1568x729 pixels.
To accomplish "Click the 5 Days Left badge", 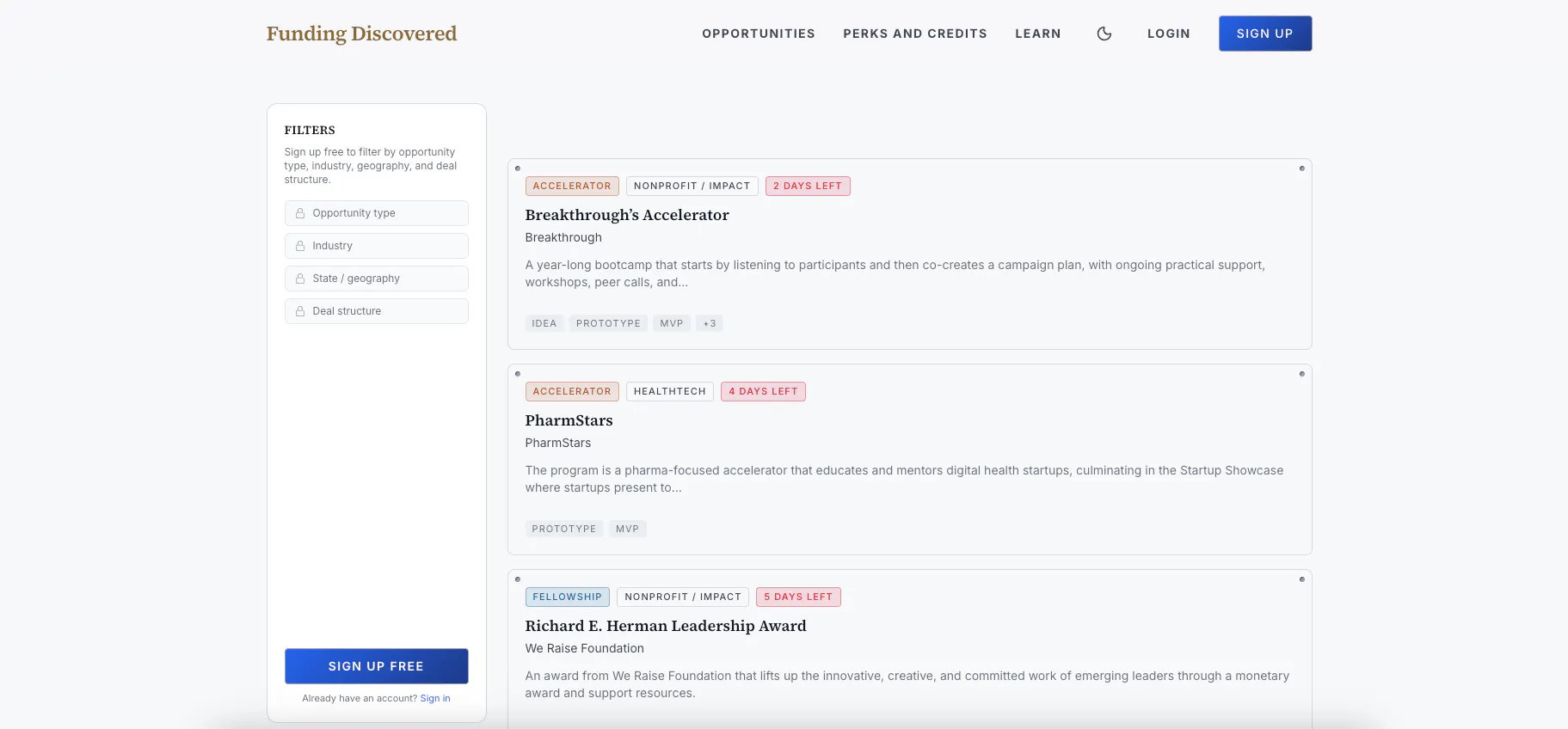I will [798, 597].
